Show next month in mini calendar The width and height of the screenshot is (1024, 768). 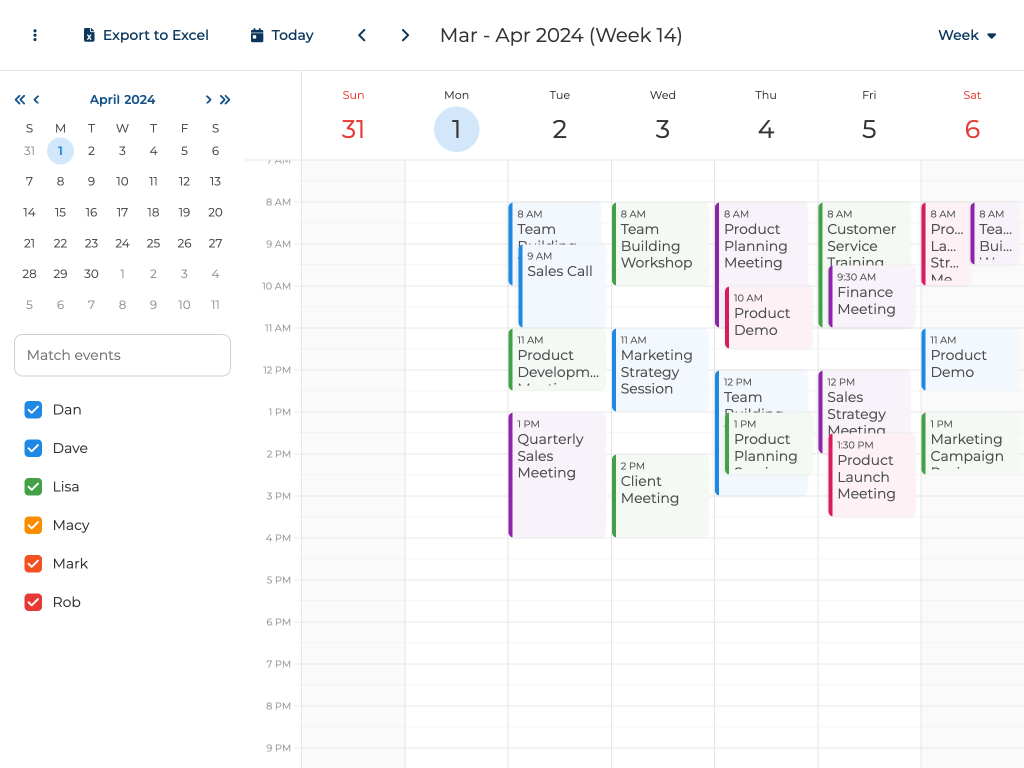point(208,99)
